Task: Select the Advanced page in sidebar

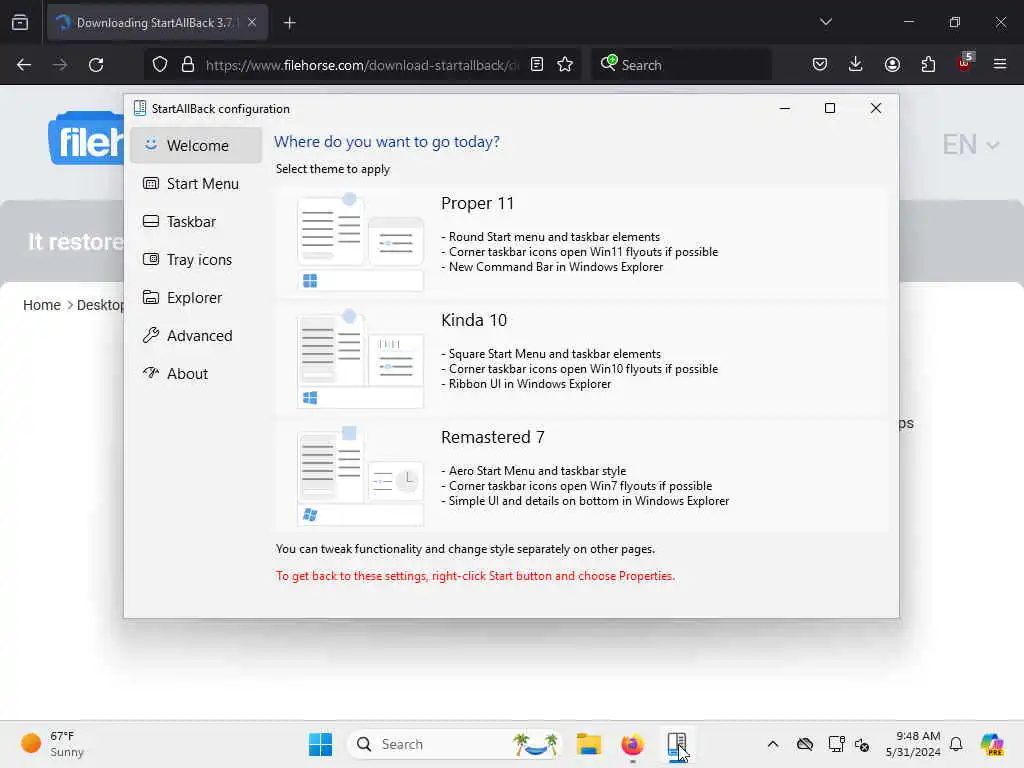Action: click(196, 335)
